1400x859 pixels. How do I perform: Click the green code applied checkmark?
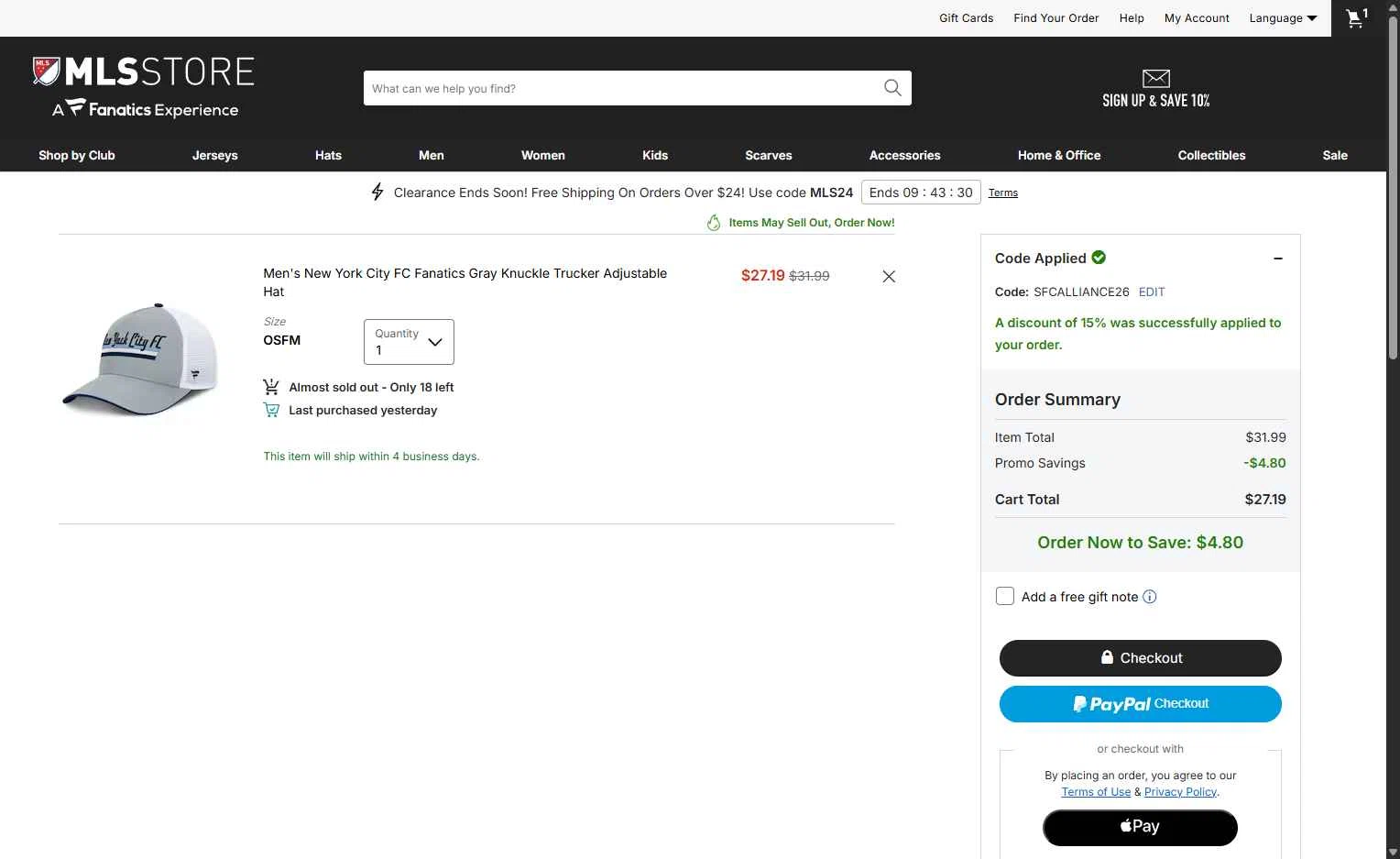pos(1099,258)
